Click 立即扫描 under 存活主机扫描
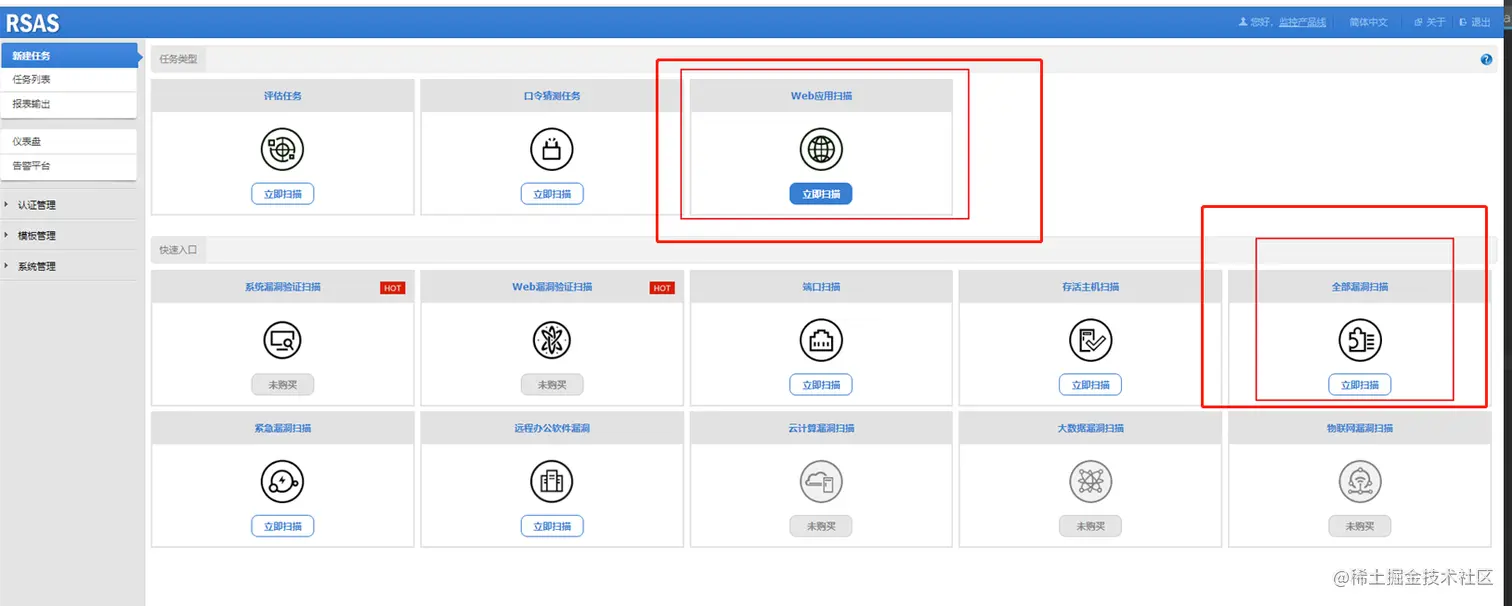The width and height of the screenshot is (1512, 606). click(1090, 385)
